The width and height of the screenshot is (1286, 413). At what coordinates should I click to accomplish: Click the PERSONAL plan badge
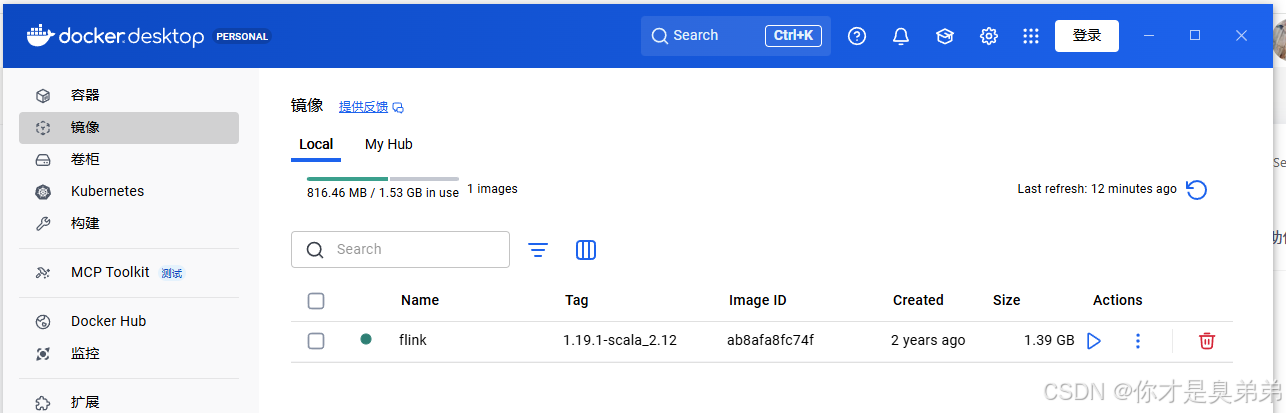(x=242, y=37)
